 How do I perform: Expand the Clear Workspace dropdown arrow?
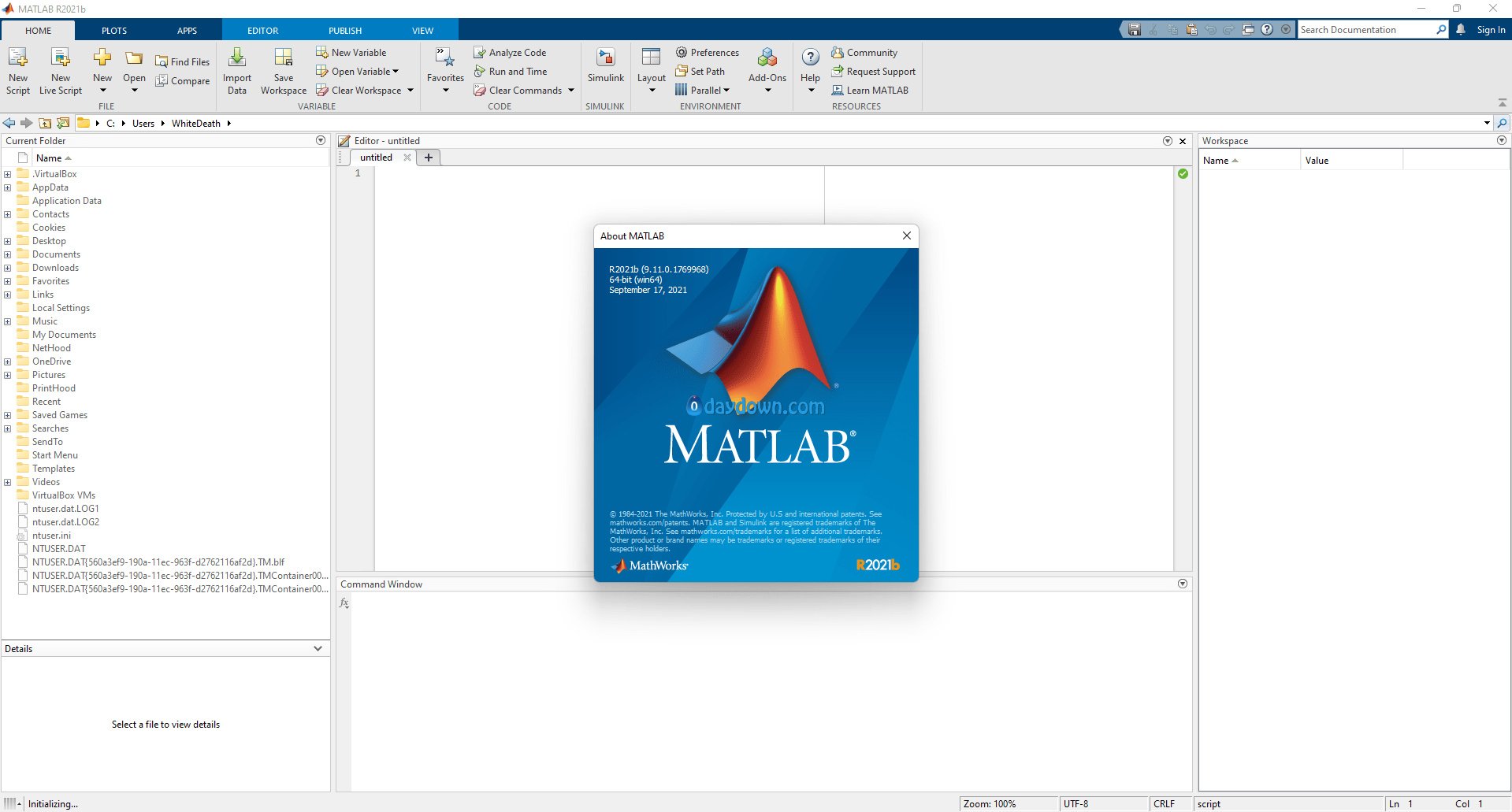(411, 91)
